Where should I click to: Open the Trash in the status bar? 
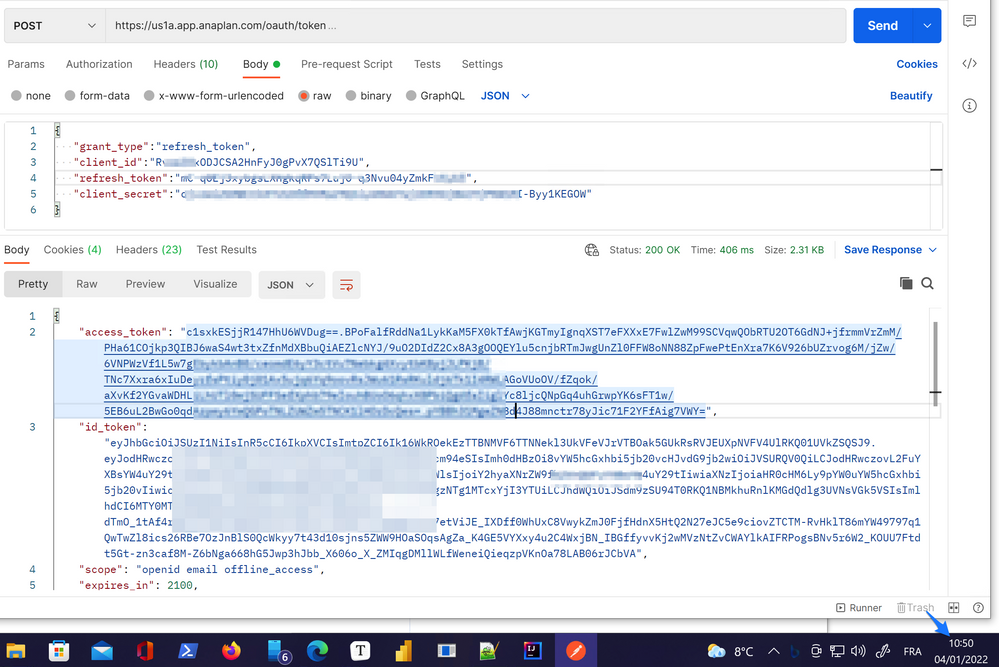coord(915,608)
